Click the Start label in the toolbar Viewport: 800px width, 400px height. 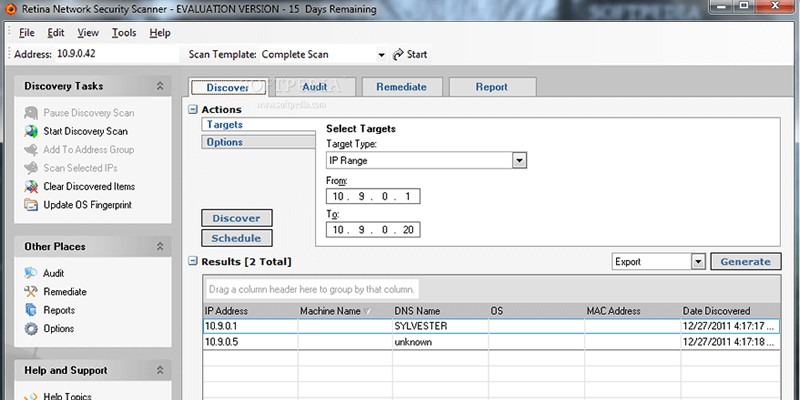(x=417, y=55)
